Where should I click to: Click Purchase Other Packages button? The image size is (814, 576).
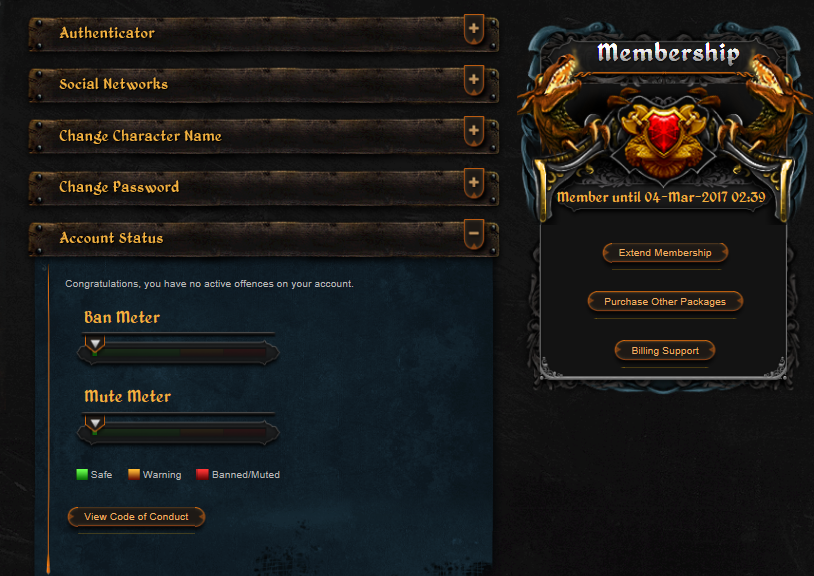pos(665,301)
